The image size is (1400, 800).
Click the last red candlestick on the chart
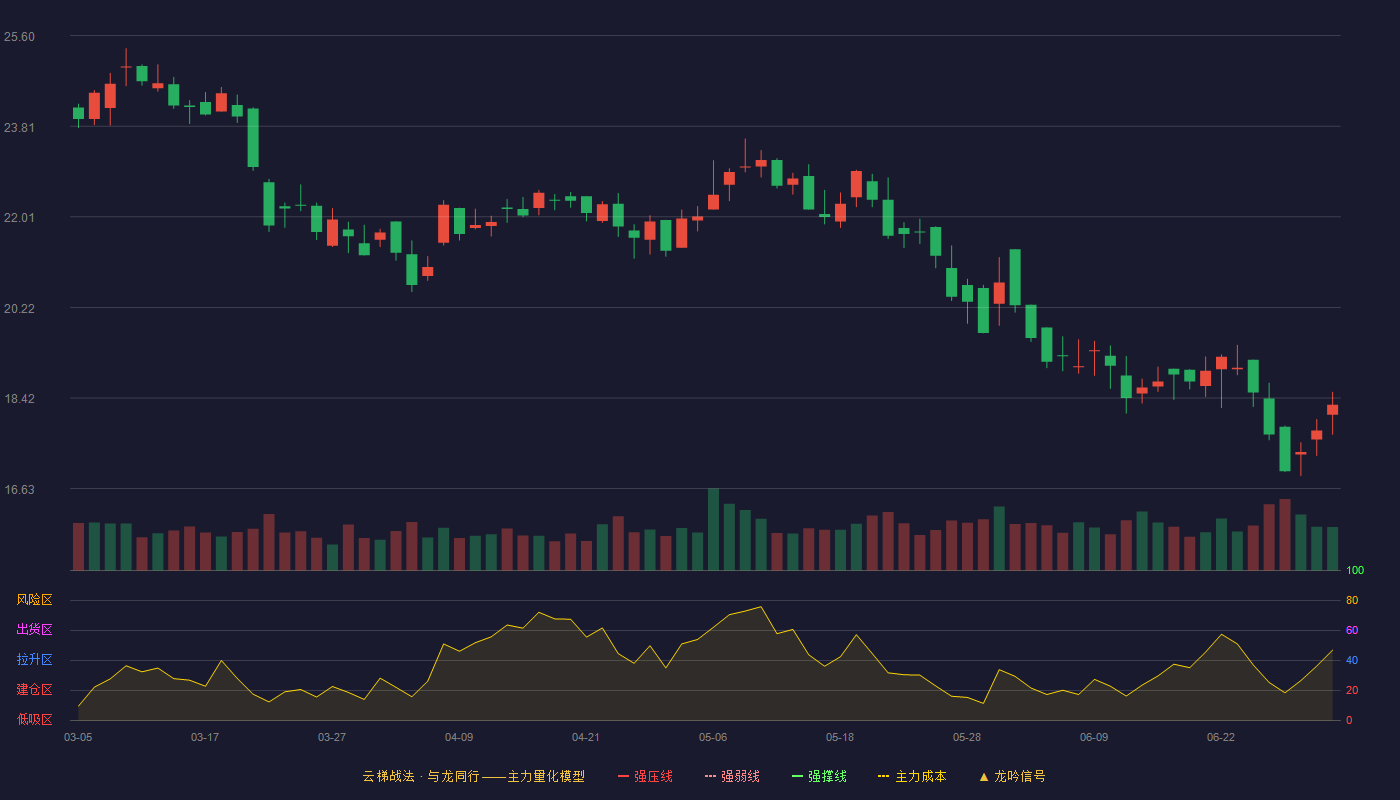click(x=1332, y=410)
